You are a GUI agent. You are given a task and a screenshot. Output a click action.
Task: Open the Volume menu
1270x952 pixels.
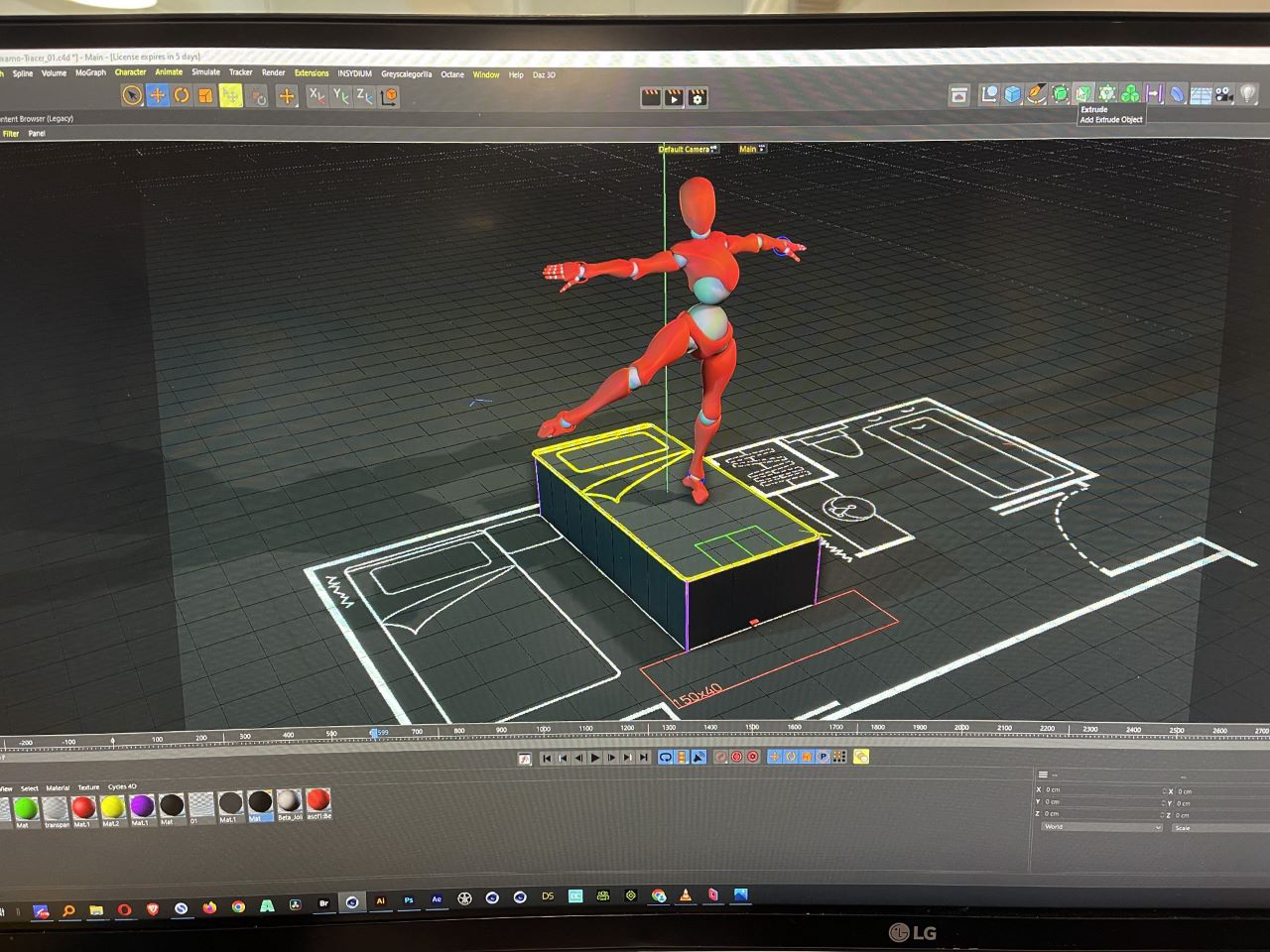[x=54, y=73]
